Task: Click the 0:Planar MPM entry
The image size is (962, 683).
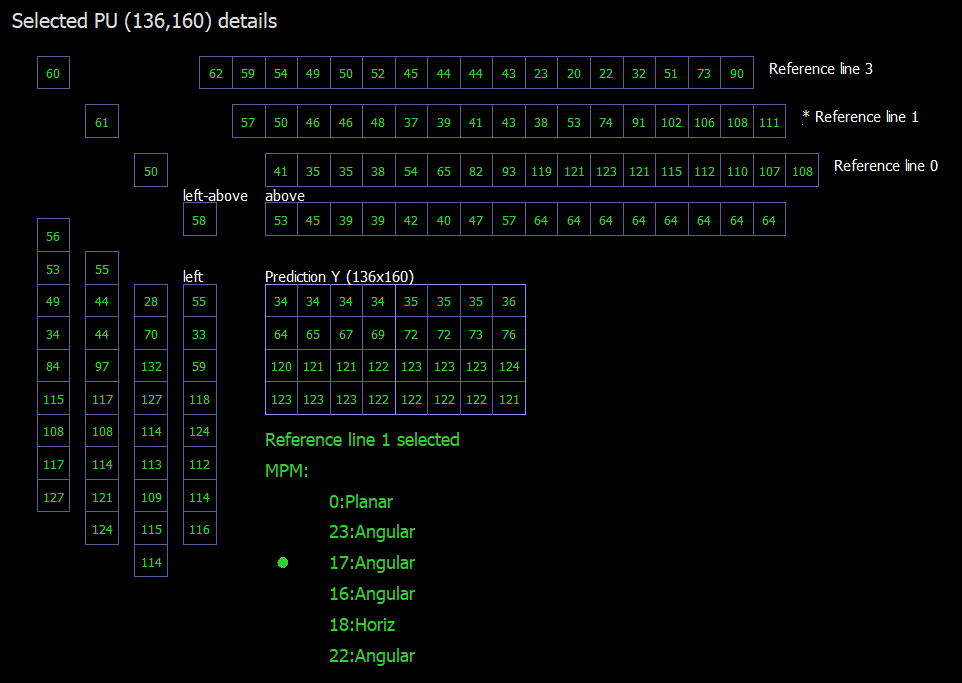Action: coord(361,502)
